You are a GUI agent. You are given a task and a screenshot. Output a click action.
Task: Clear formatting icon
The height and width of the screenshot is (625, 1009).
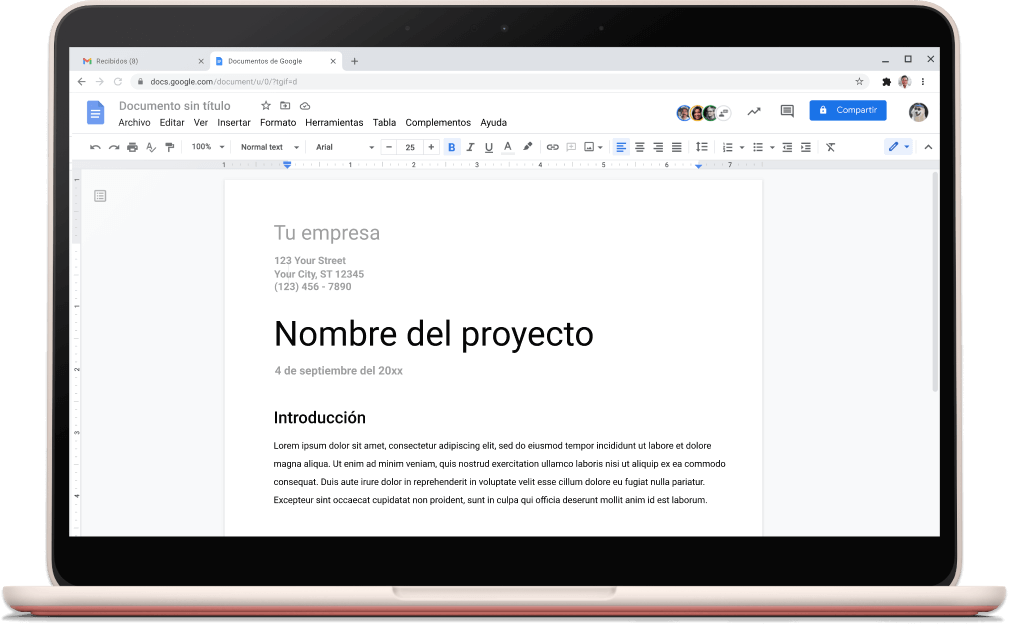[x=831, y=147]
